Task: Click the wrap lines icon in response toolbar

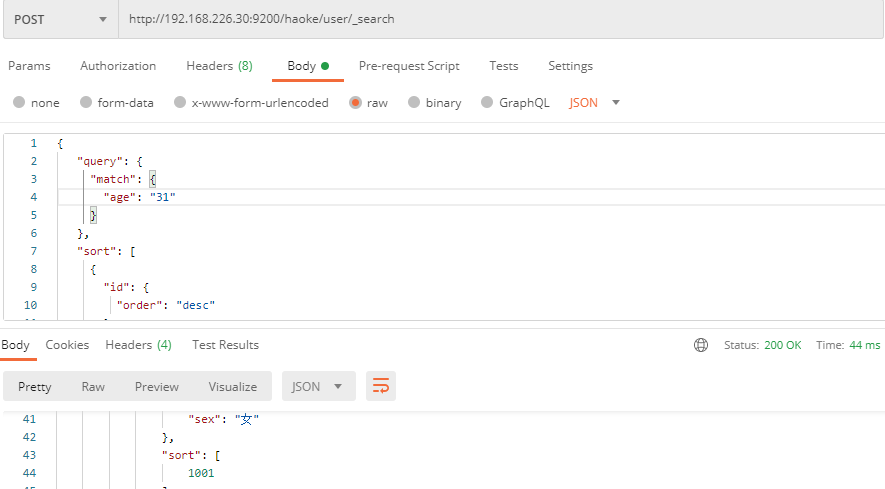Action: [x=381, y=386]
